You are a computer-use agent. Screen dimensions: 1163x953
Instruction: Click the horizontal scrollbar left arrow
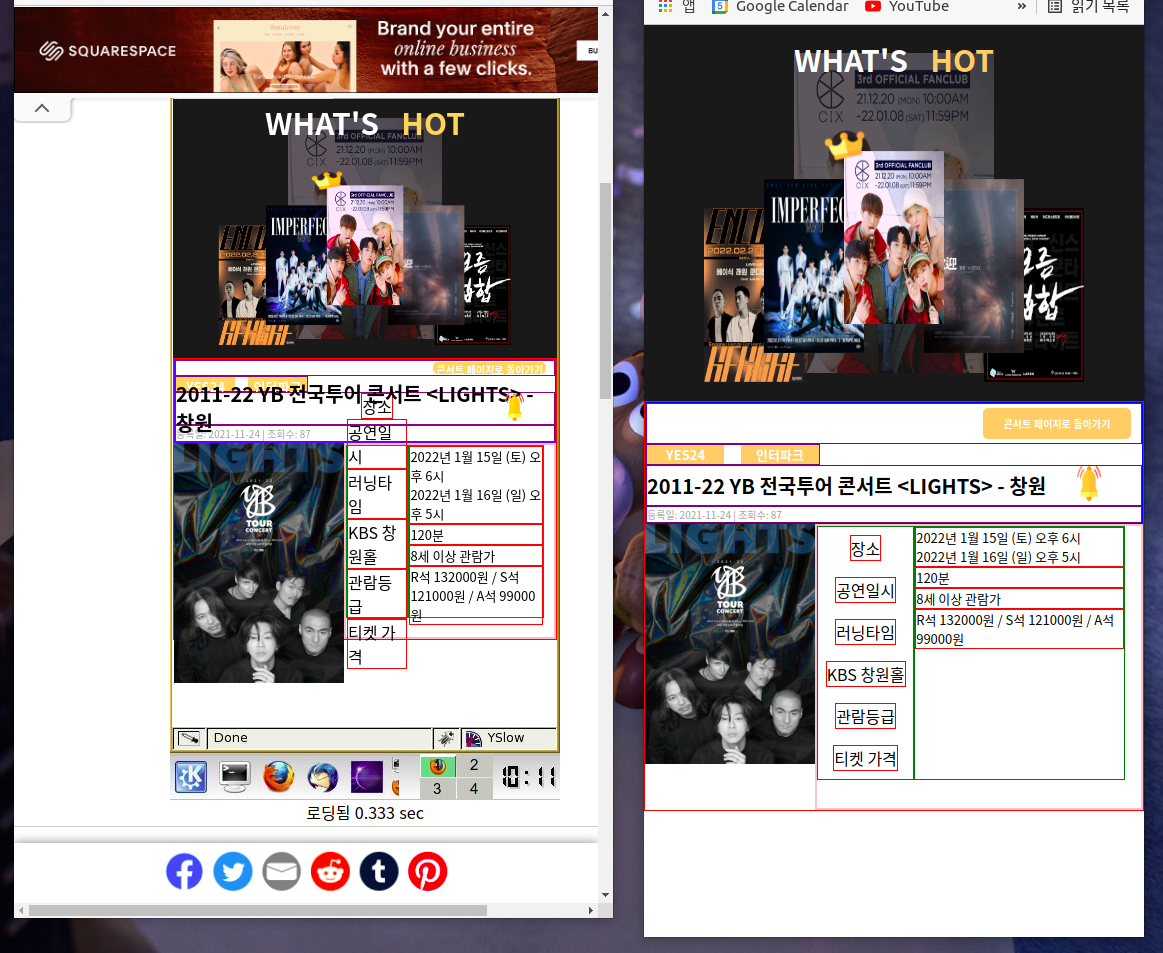(x=21, y=910)
